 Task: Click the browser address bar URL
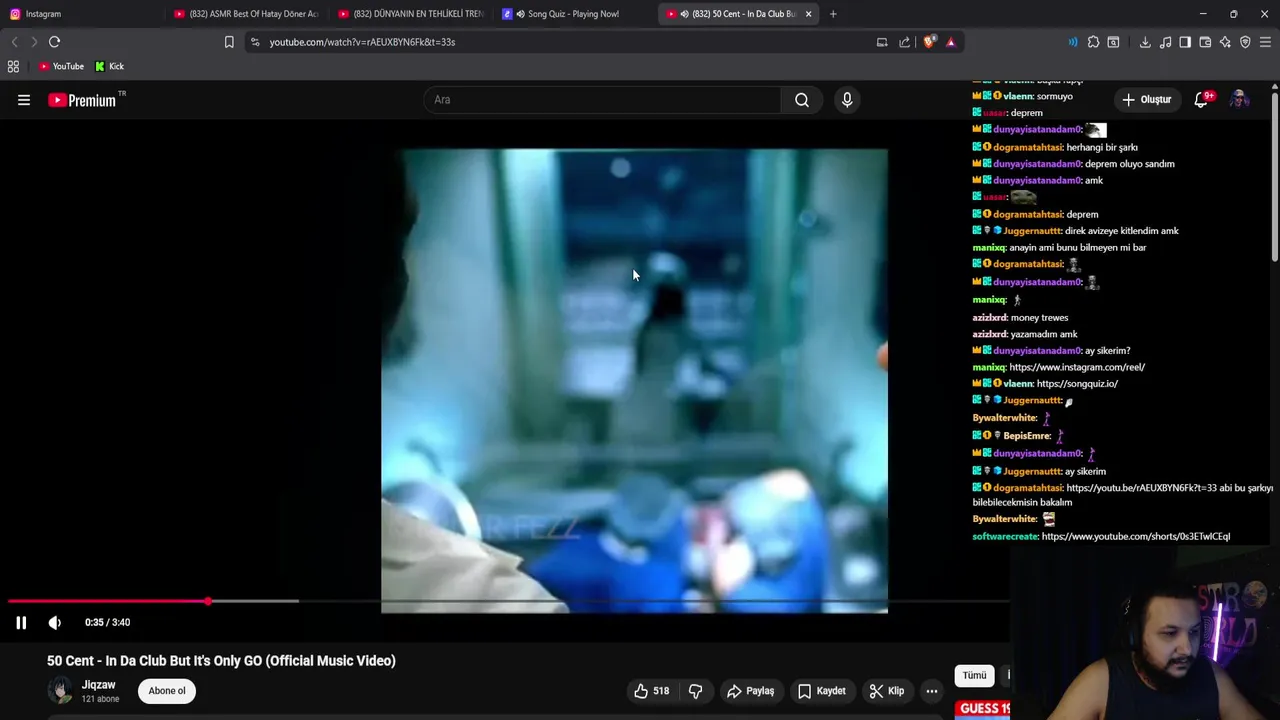tap(362, 42)
